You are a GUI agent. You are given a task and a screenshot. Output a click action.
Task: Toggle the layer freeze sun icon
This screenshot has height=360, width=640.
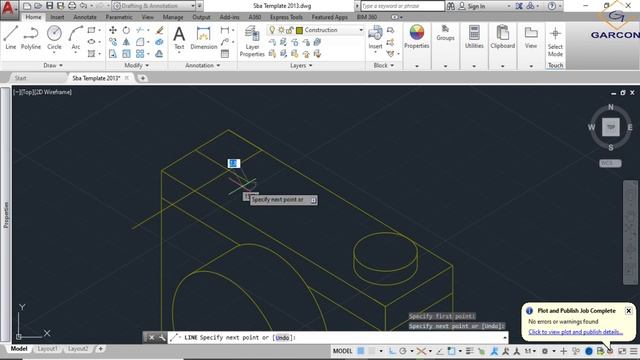pos(281,30)
